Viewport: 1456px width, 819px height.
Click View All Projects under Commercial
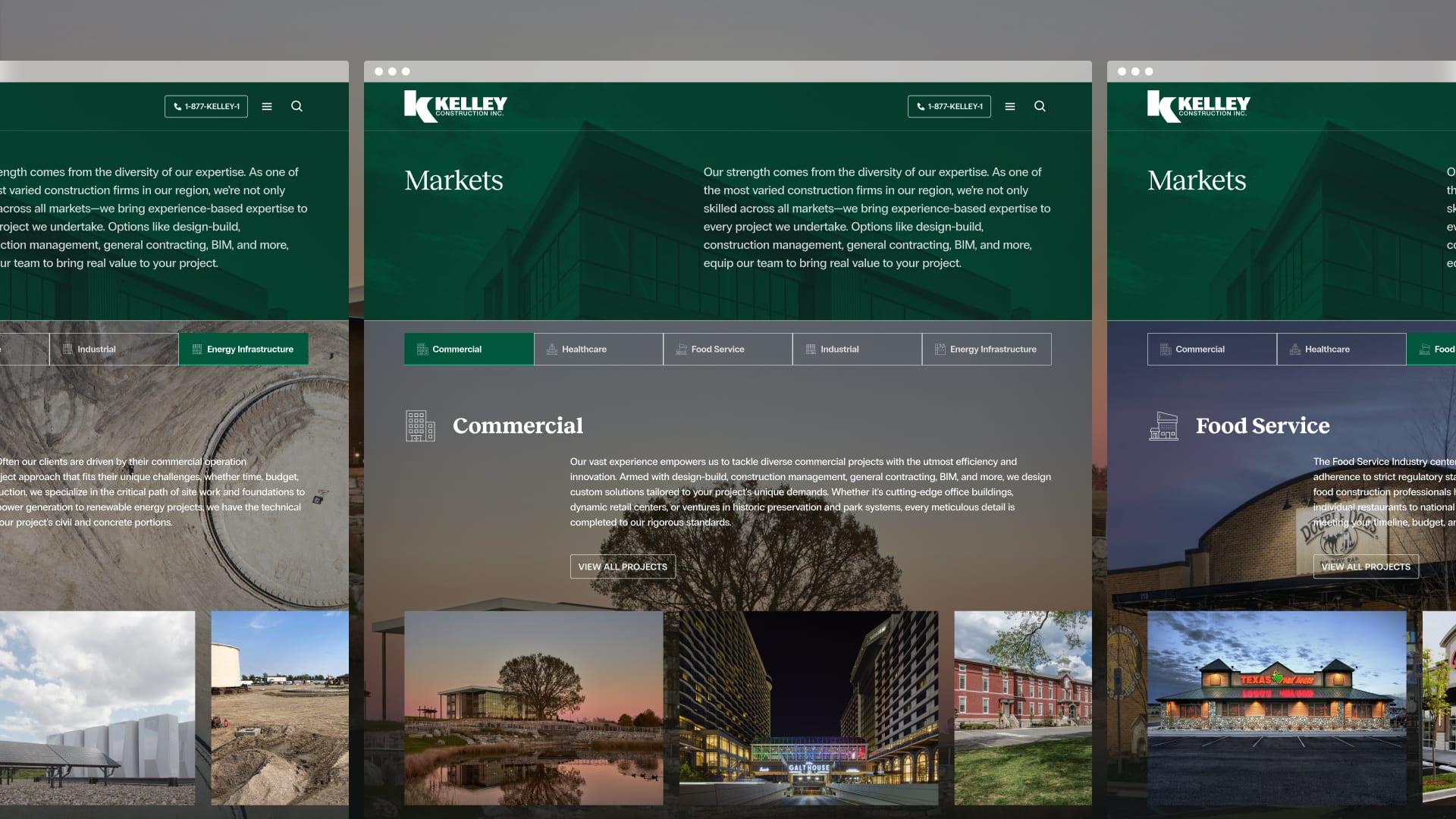(623, 566)
